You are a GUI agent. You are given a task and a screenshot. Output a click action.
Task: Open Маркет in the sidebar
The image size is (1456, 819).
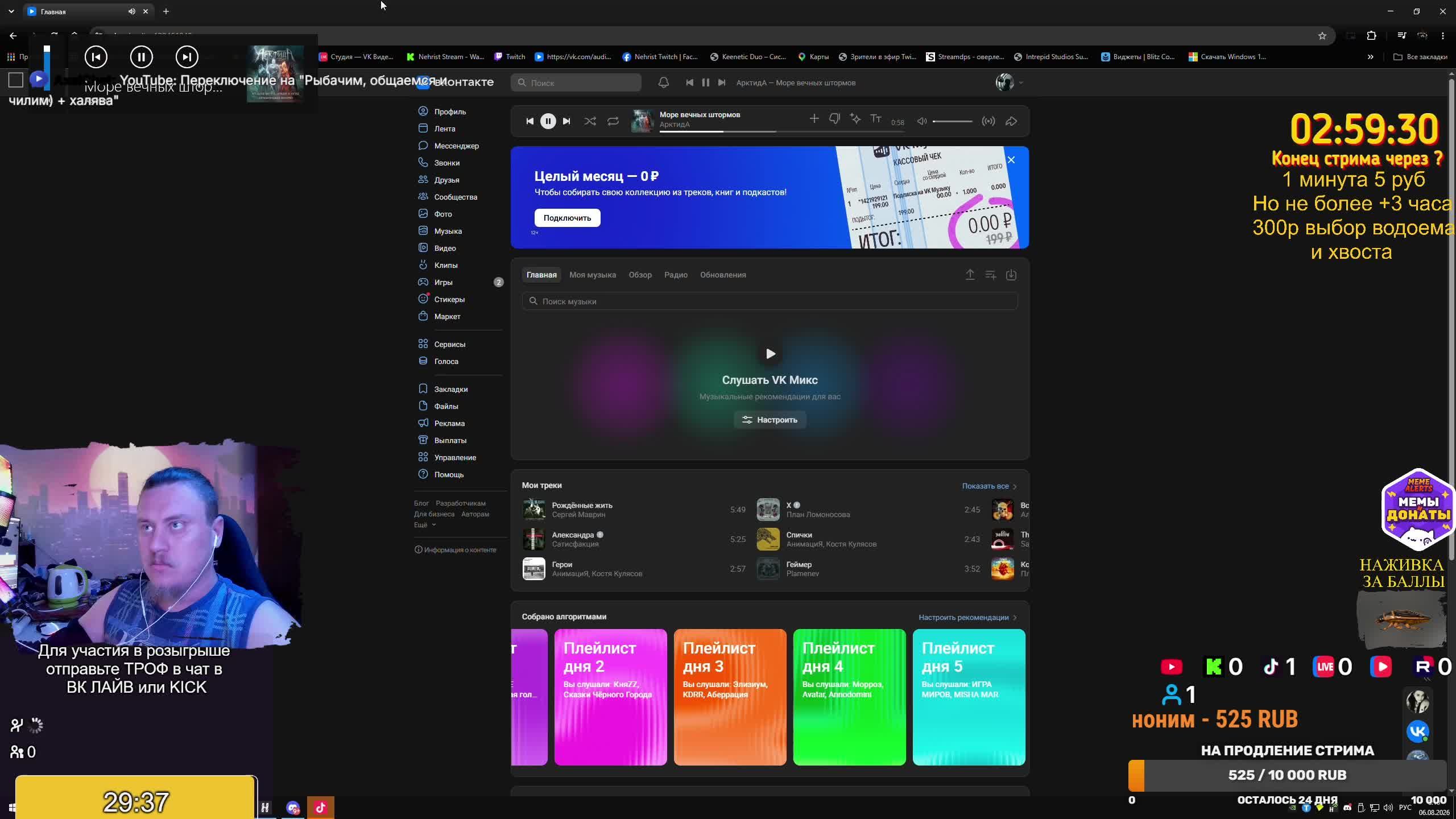[447, 316]
